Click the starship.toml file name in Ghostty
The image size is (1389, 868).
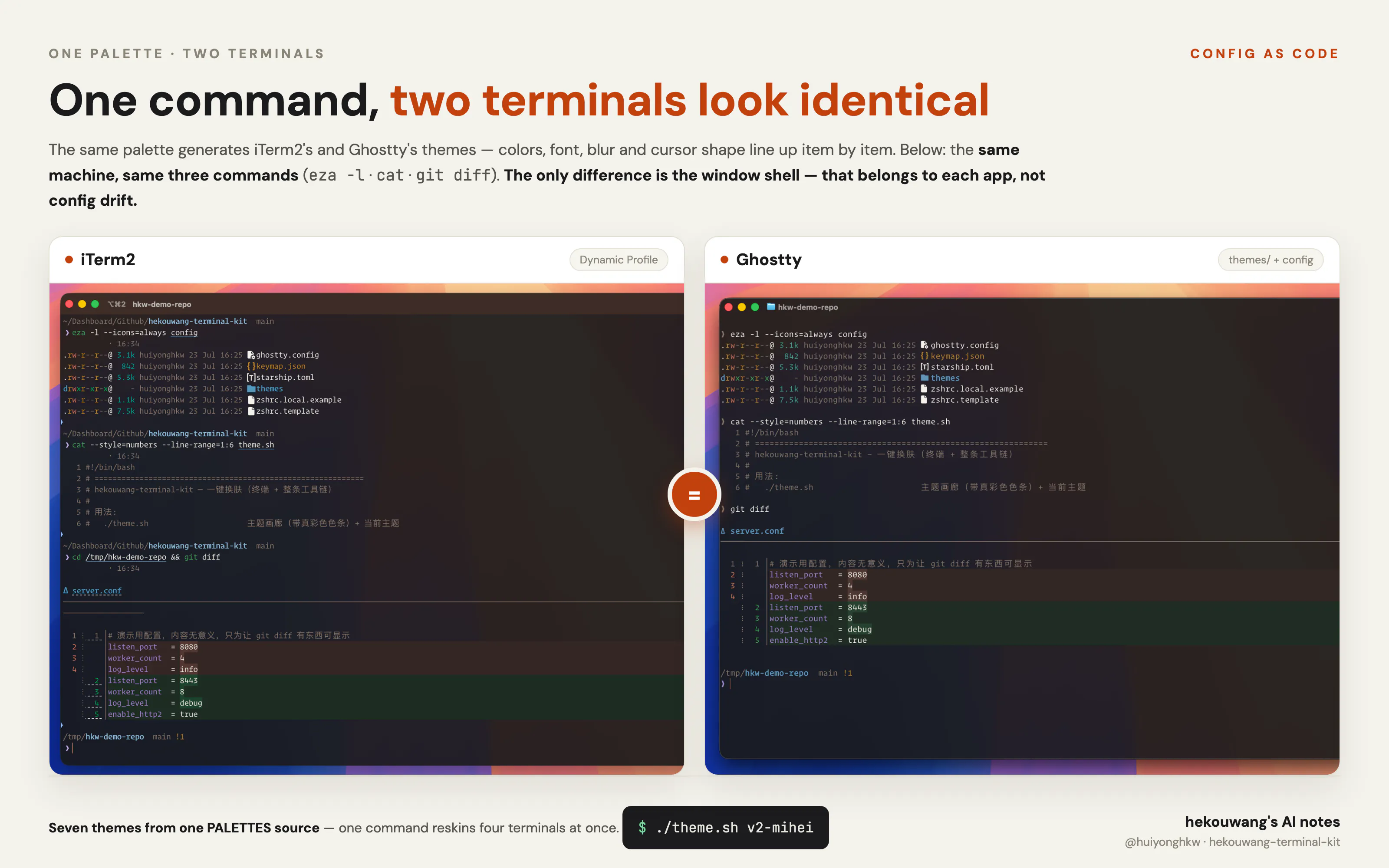pyautogui.click(x=962, y=367)
